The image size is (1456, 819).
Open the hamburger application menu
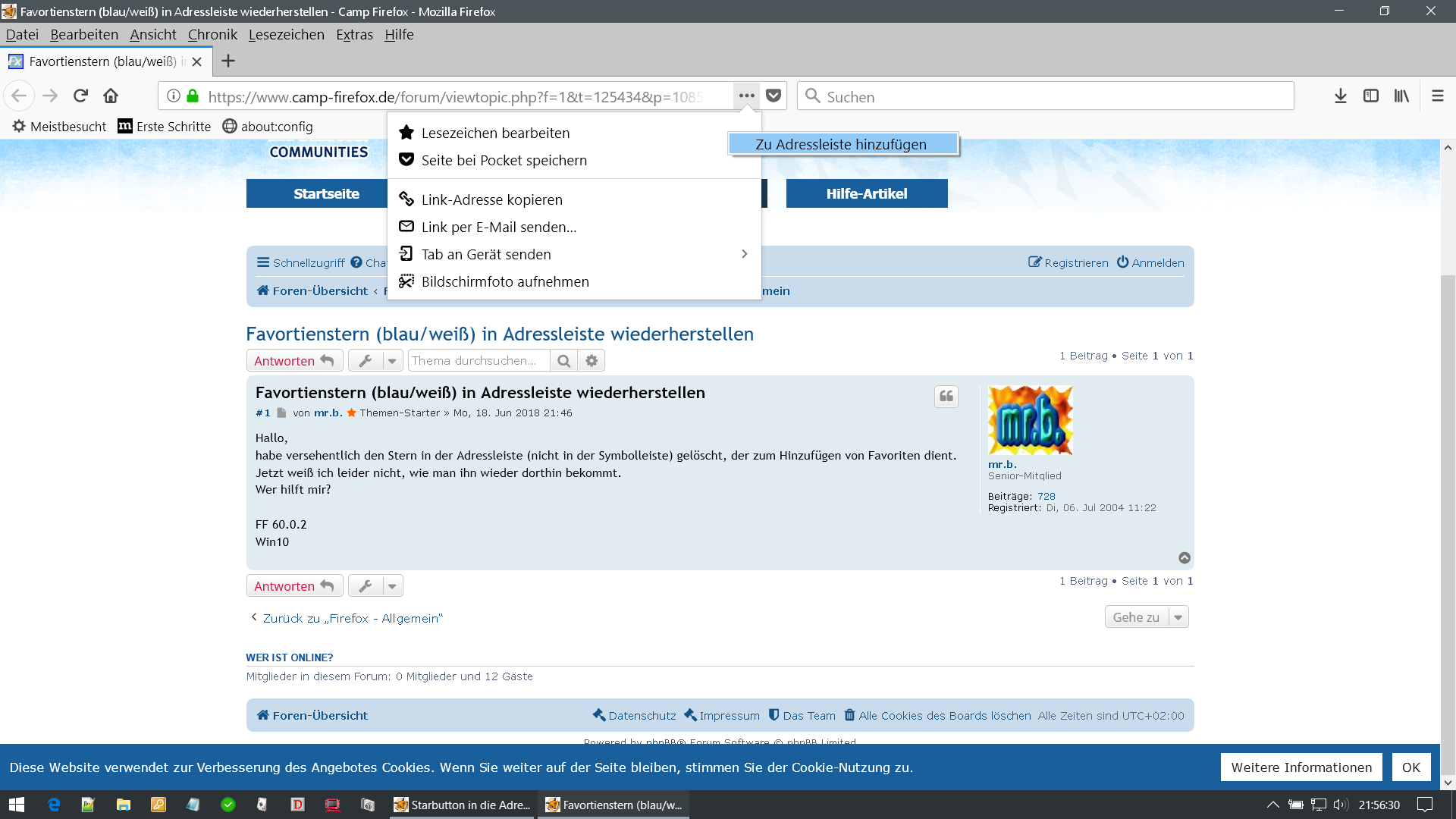click(x=1437, y=96)
